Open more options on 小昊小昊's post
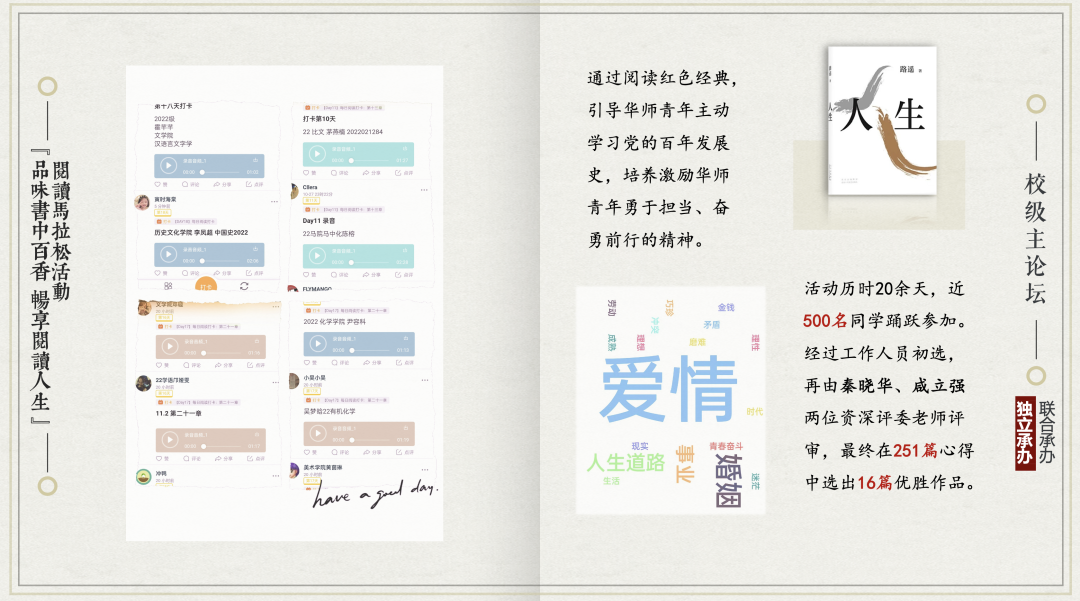 [424, 380]
